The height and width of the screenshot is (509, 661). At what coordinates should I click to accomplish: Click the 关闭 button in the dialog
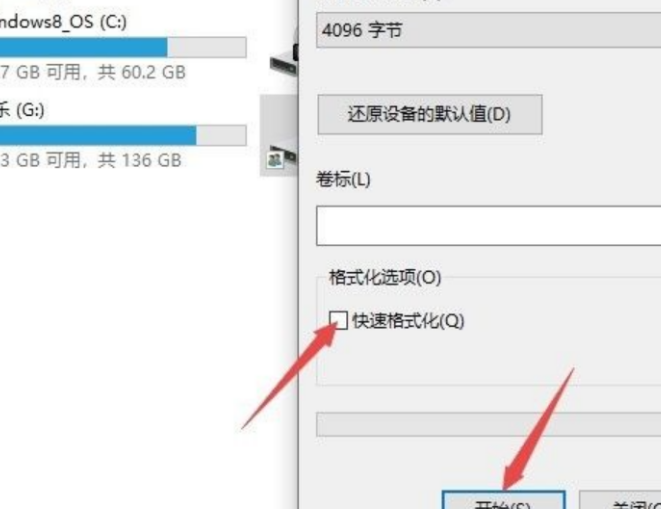[x=620, y=500]
